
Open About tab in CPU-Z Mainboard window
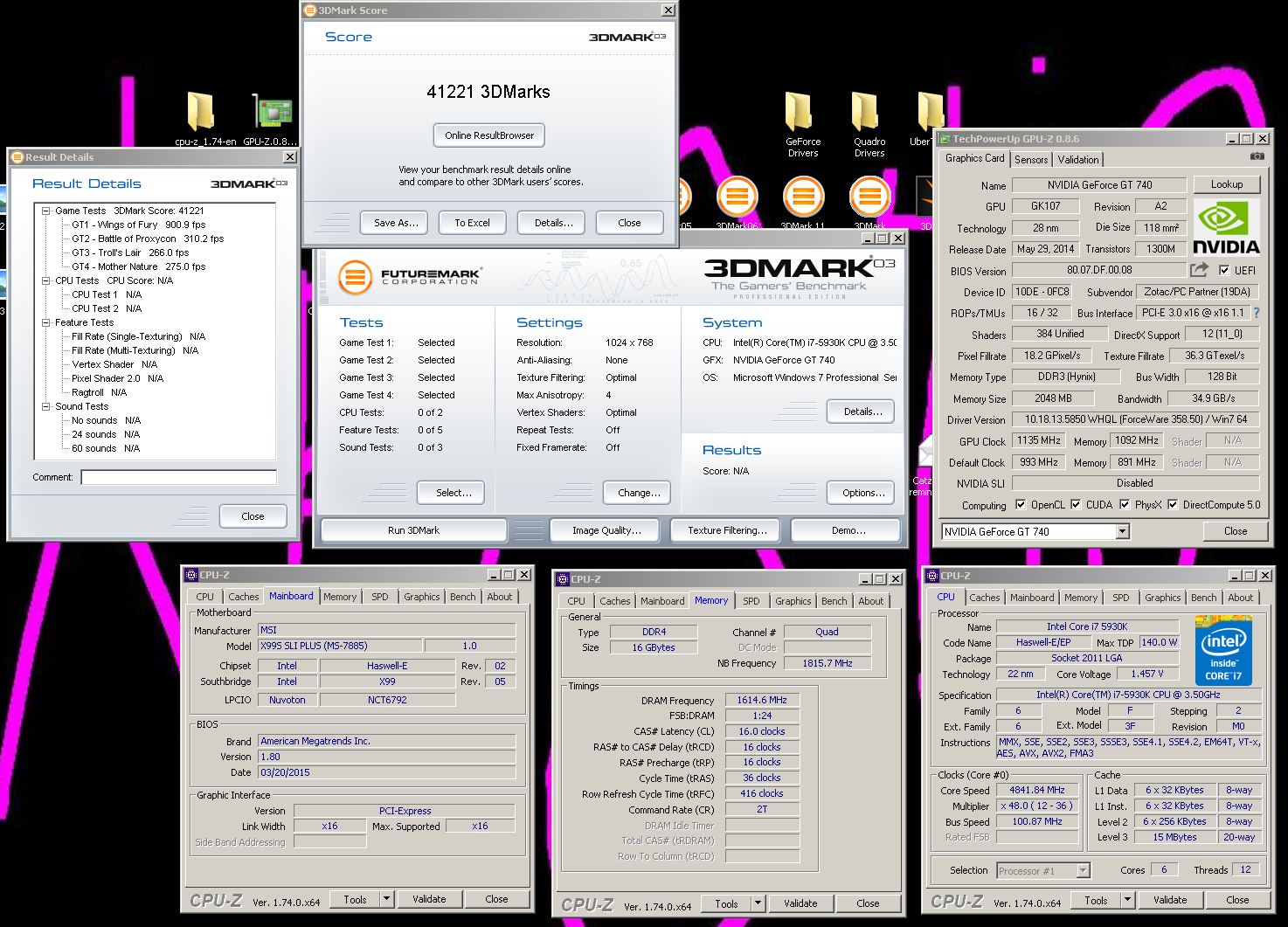[500, 597]
